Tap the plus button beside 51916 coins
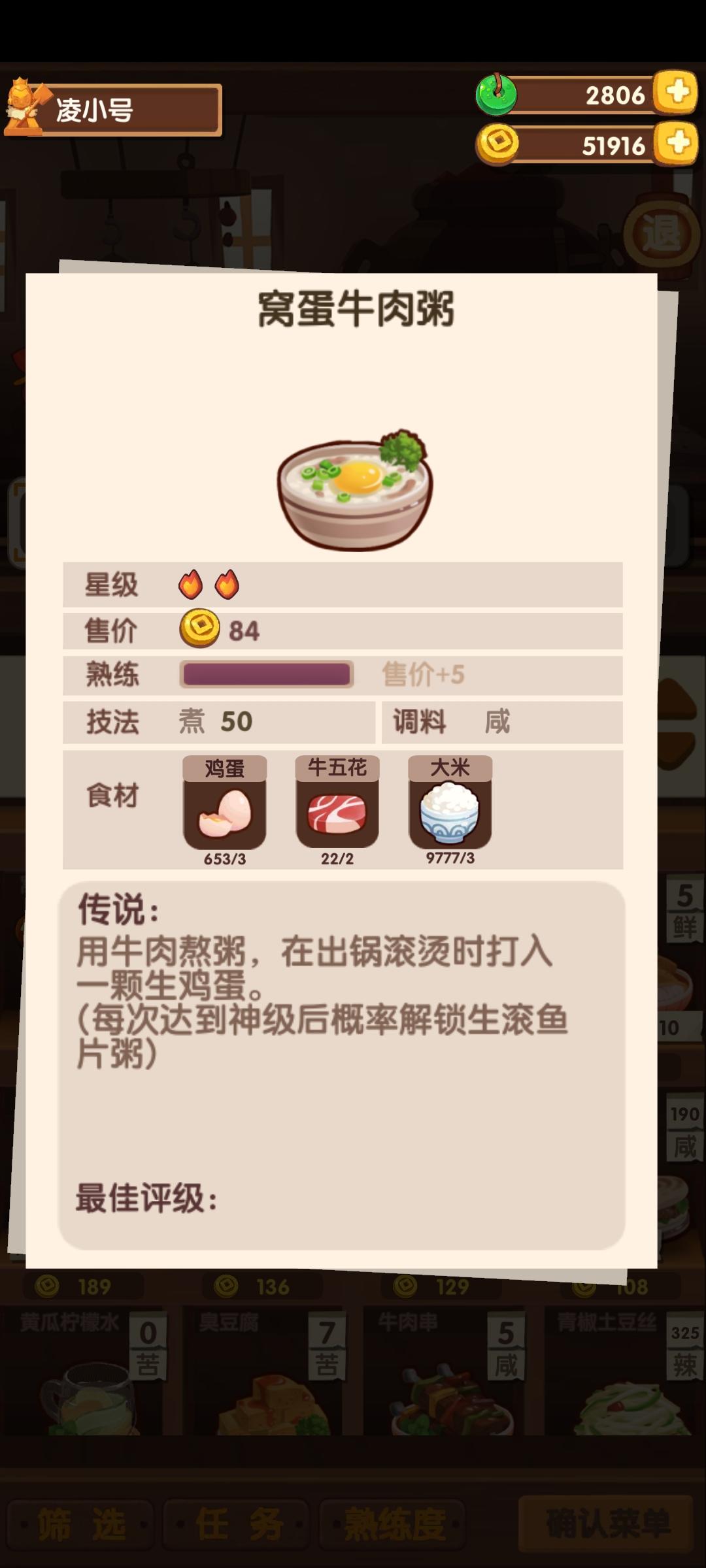This screenshot has height=1568, width=706. [678, 142]
